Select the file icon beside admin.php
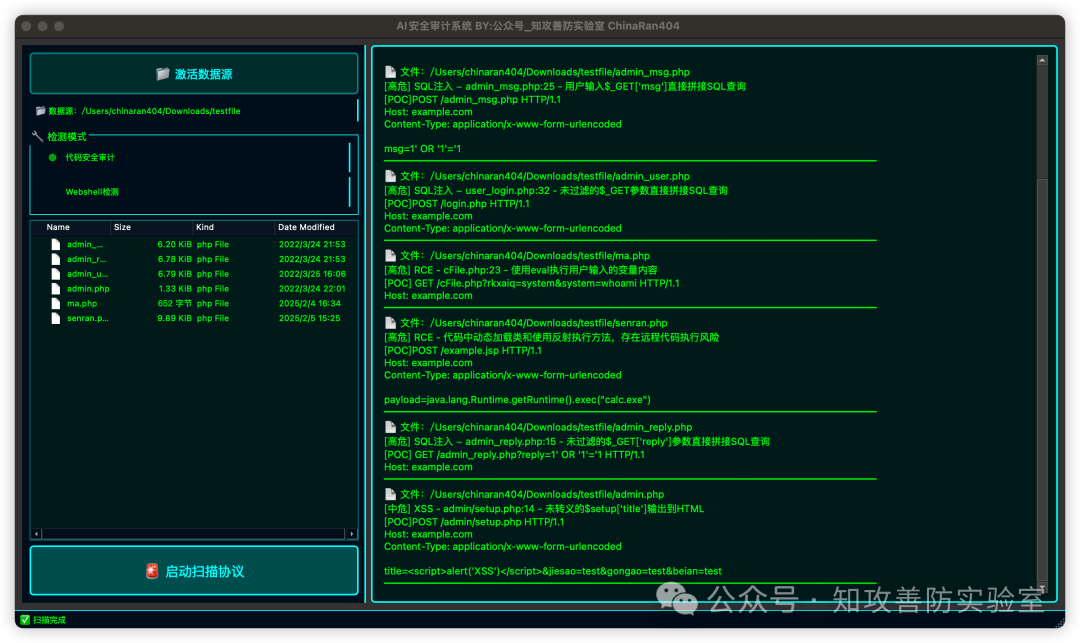 coord(56,288)
